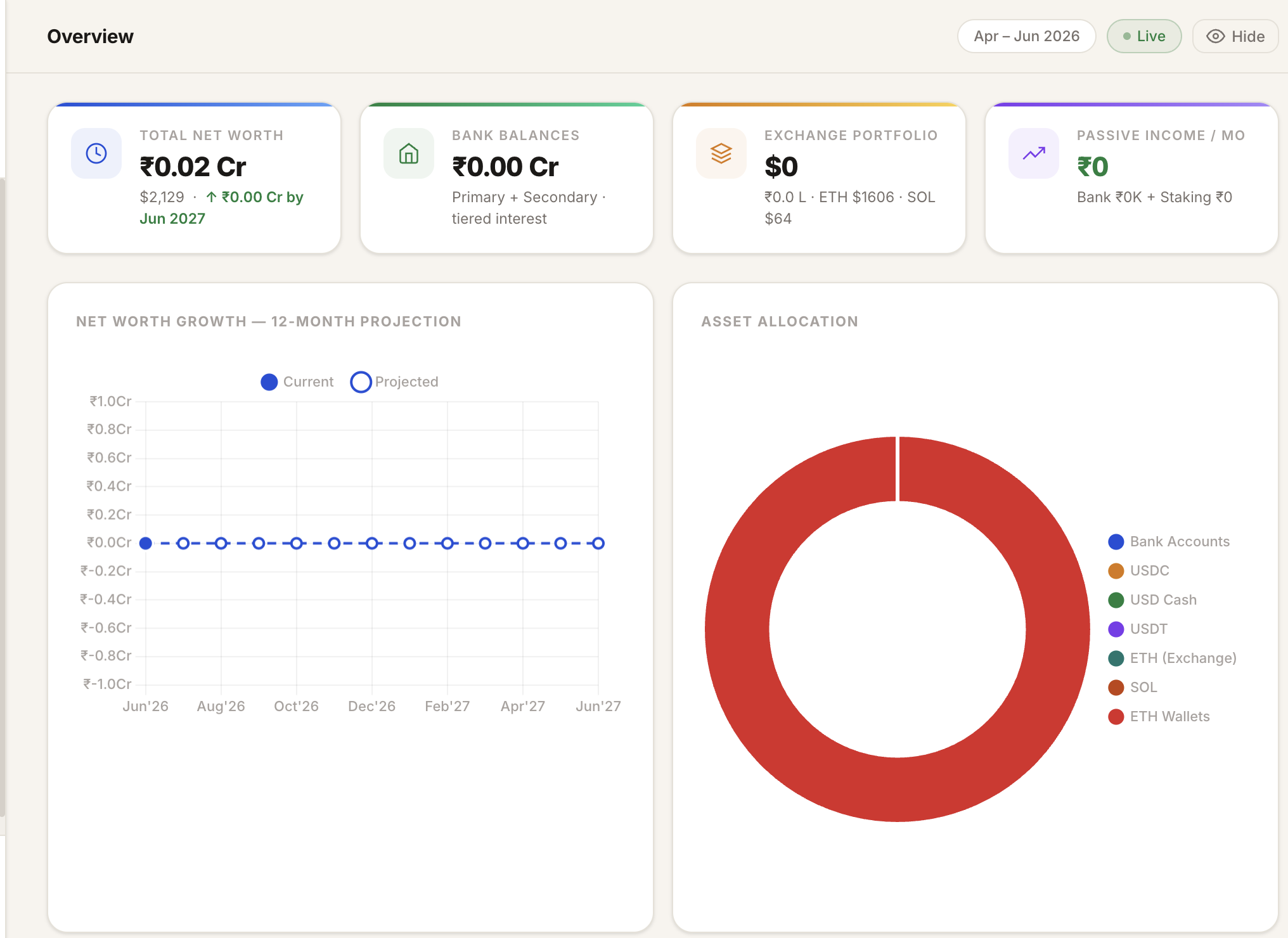The image size is (1288, 938).
Task: Toggle the Live status pill
Action: click(x=1144, y=36)
